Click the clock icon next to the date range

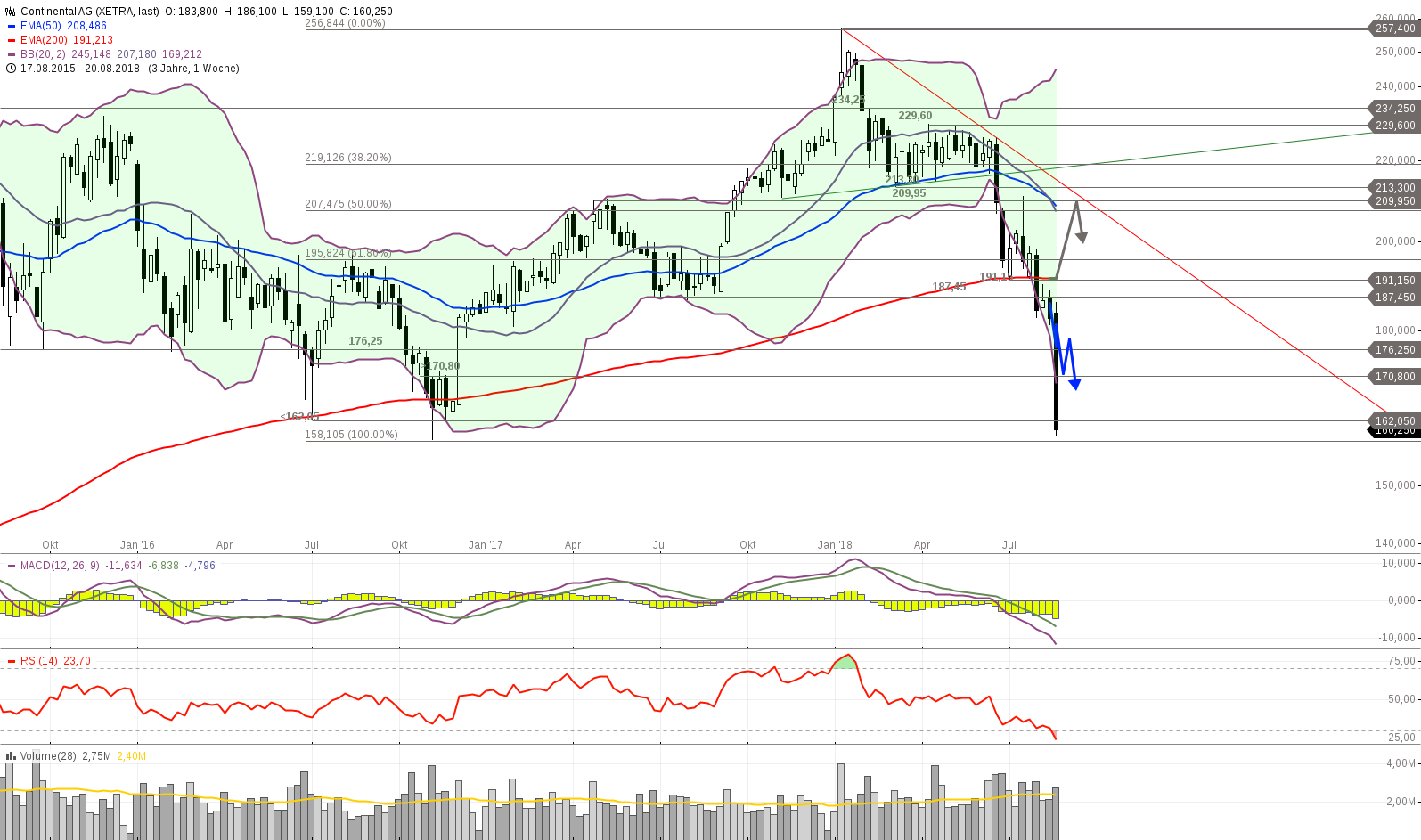[x=11, y=69]
